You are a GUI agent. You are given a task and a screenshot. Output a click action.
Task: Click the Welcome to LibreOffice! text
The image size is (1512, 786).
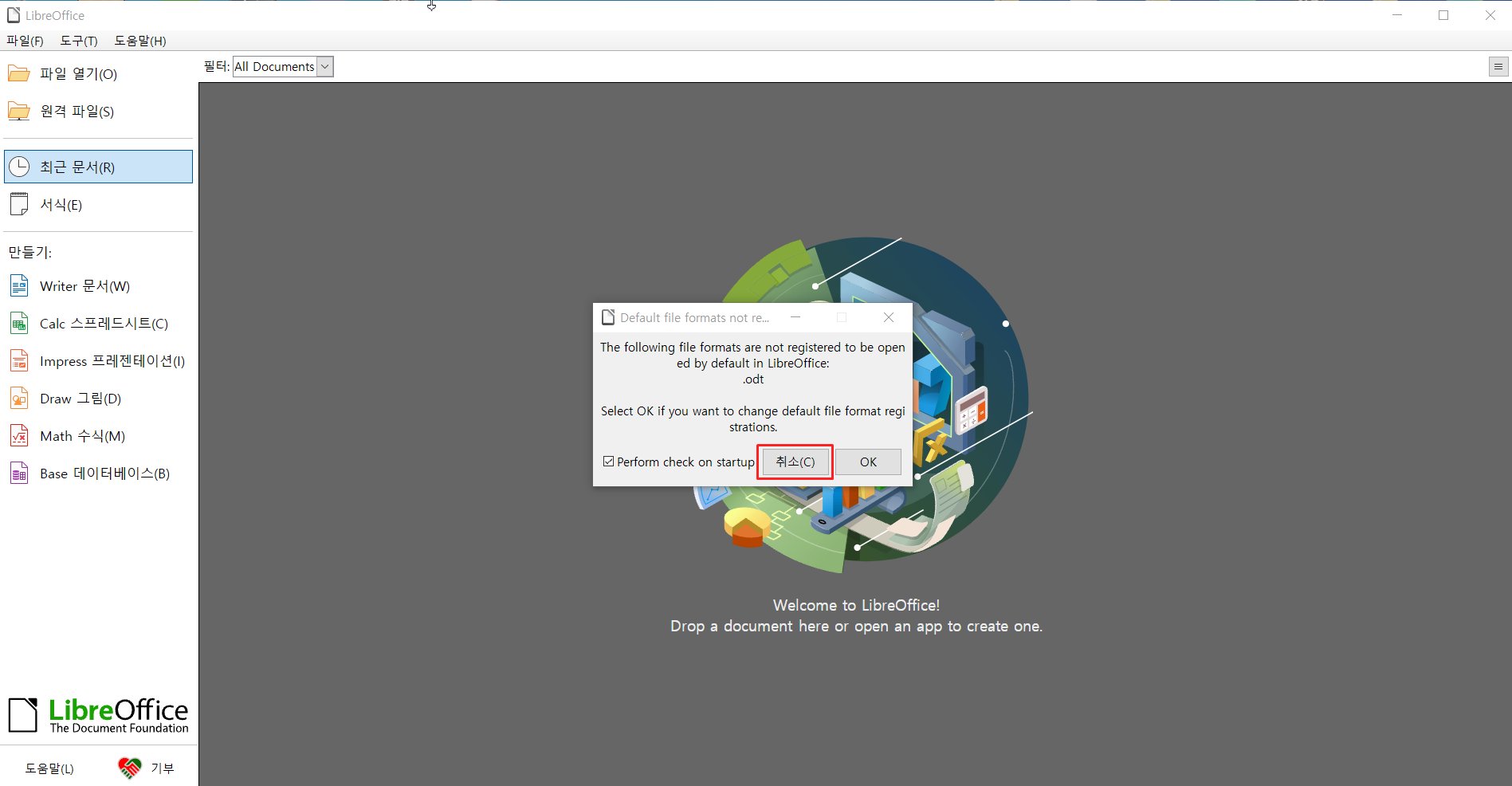856,605
